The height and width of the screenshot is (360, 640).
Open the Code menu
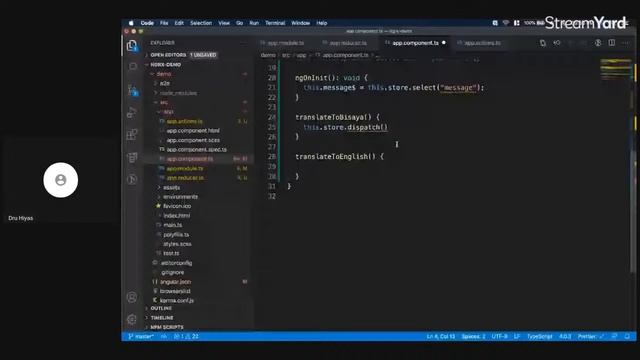tap(147, 23)
